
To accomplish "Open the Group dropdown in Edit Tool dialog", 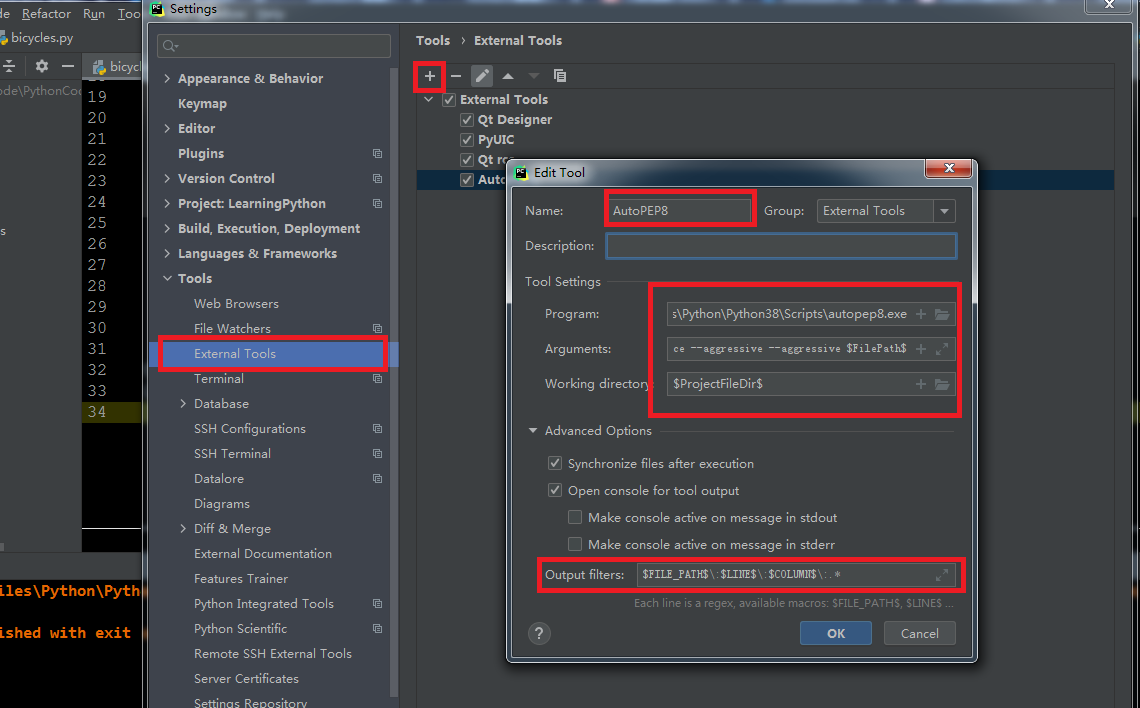I will (943, 211).
